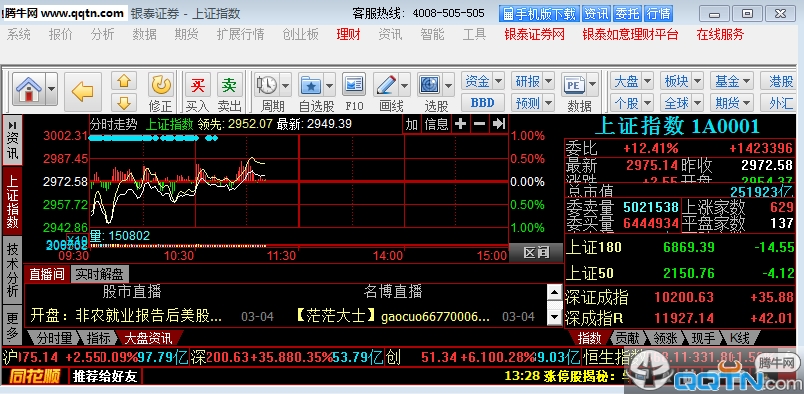The height and width of the screenshot is (394, 804).
Task: Select the 分时量 bottom tab
Action: click(x=54, y=338)
